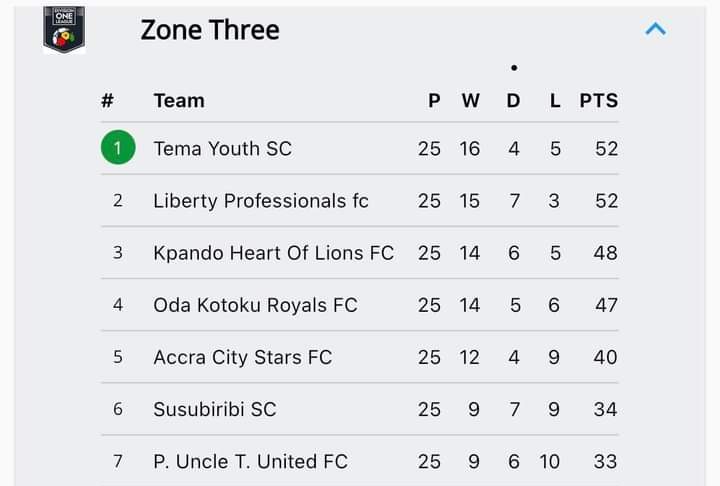Click the # rank column header
The width and height of the screenshot is (720, 486).
pyautogui.click(x=107, y=101)
